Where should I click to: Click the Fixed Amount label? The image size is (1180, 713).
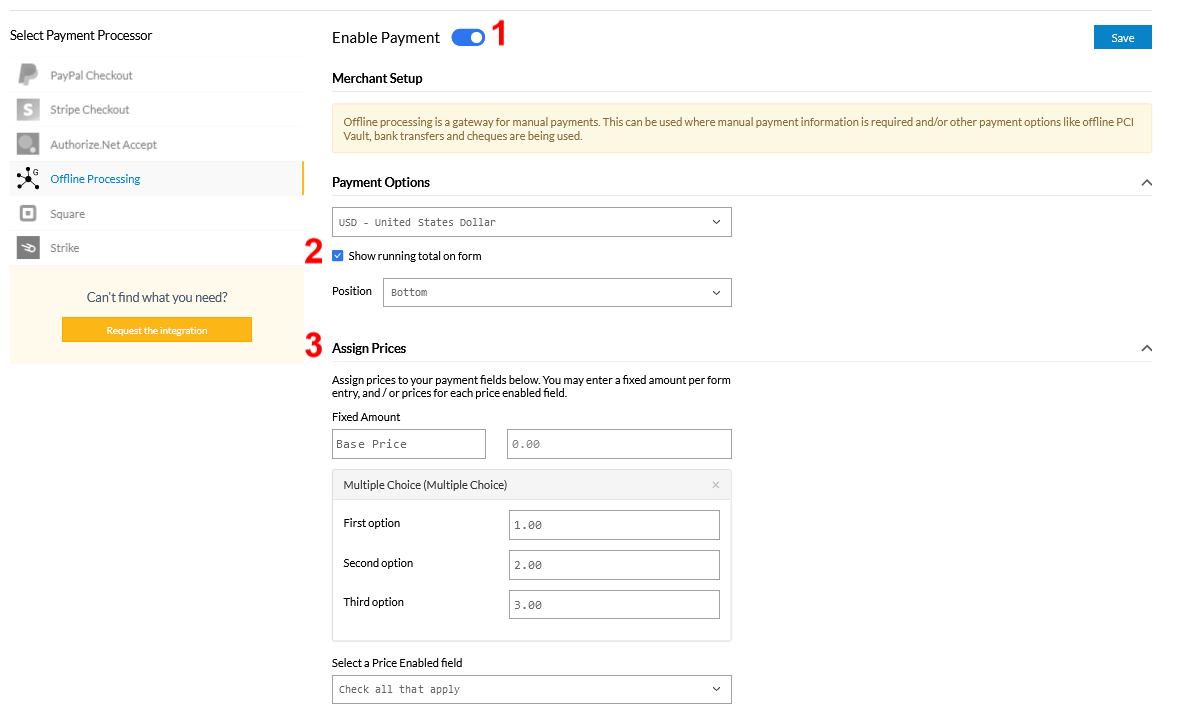366,417
